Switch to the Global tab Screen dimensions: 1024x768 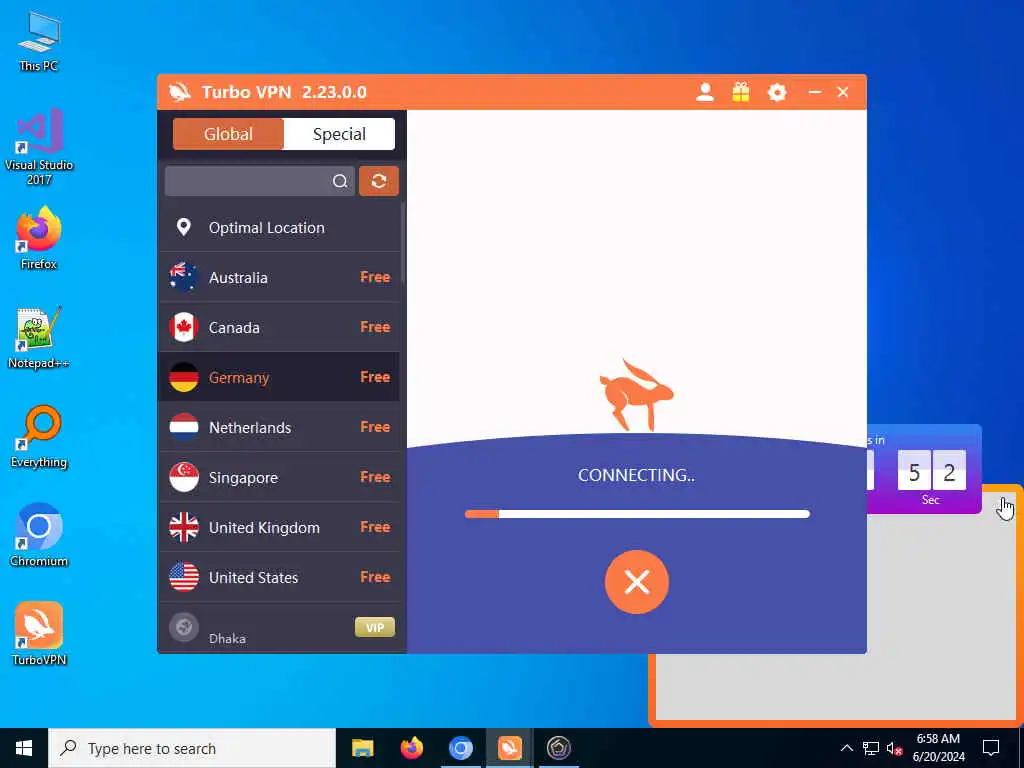[x=228, y=134]
